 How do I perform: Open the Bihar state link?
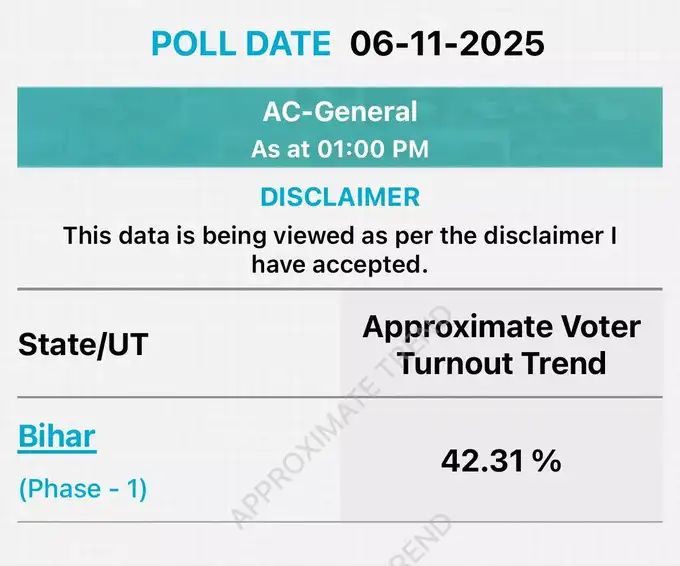click(57, 437)
